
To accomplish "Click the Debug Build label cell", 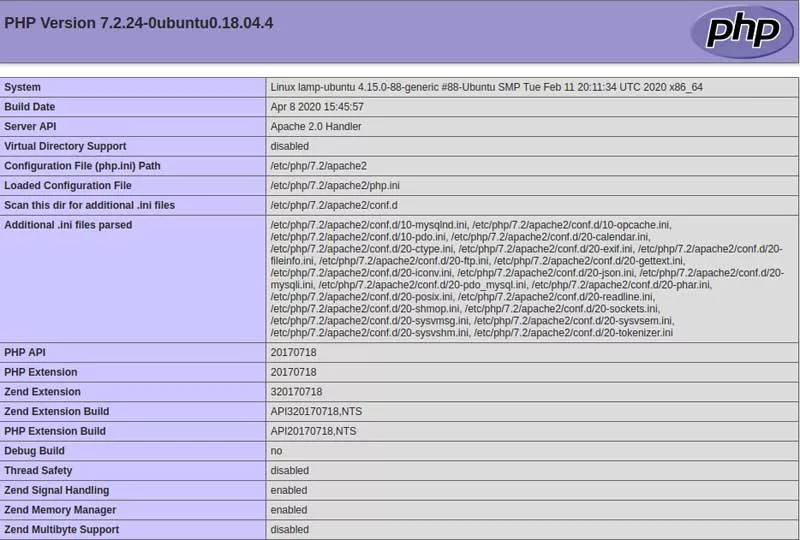I will click(34, 451).
